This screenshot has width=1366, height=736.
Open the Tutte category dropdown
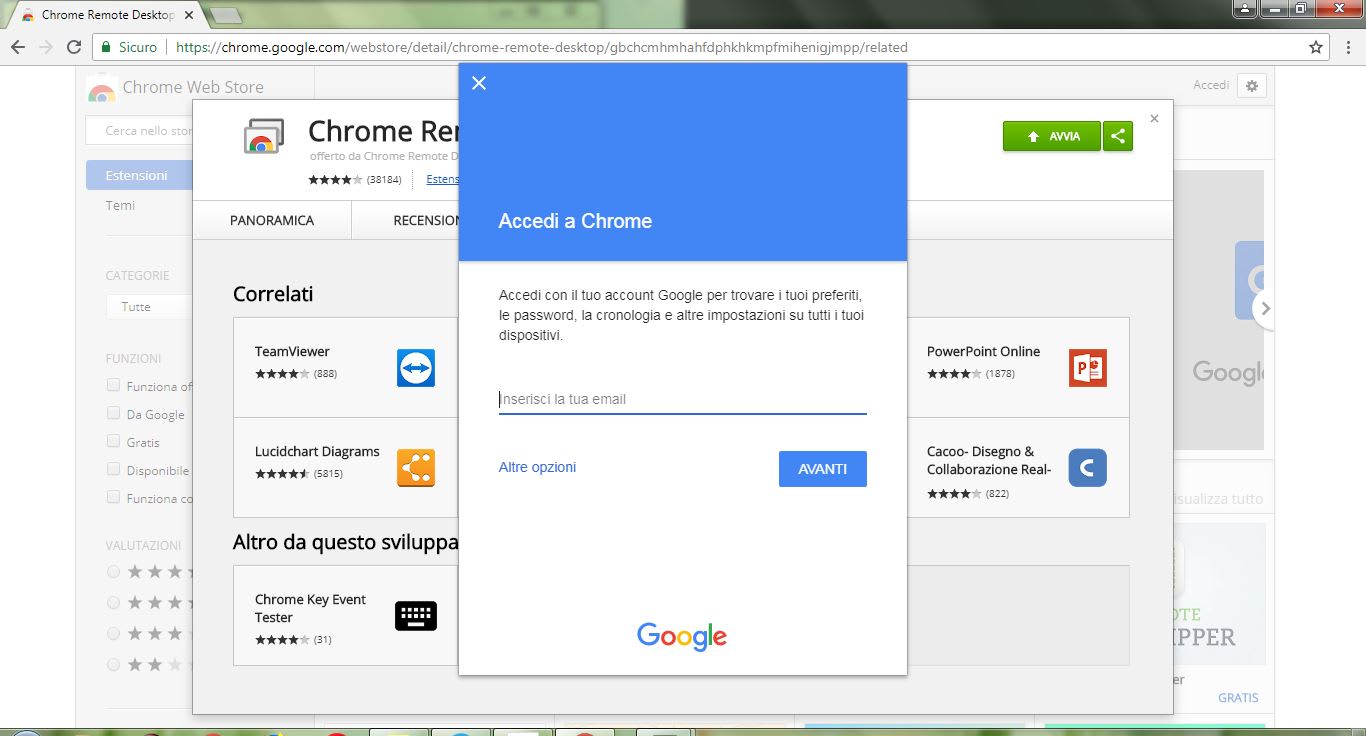click(x=150, y=306)
